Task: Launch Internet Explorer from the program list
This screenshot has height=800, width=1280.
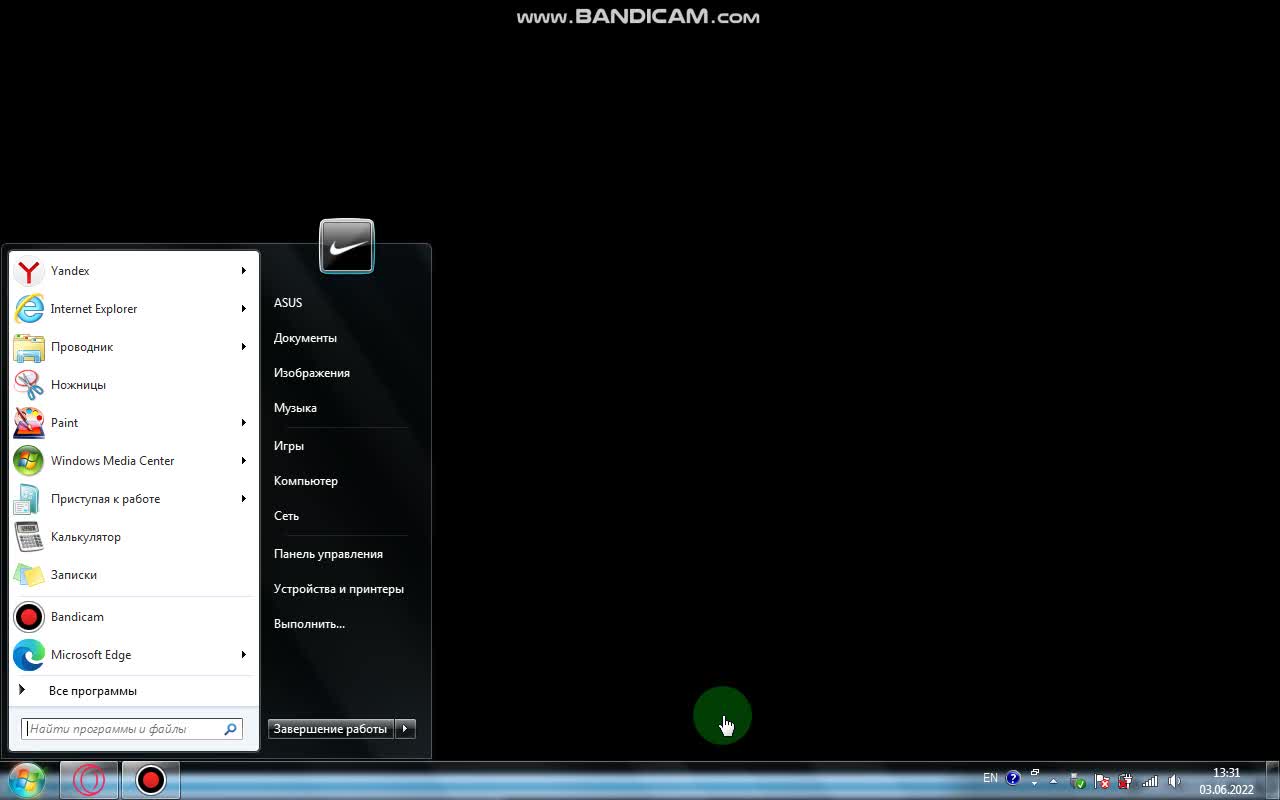Action: pyautogui.click(x=134, y=309)
